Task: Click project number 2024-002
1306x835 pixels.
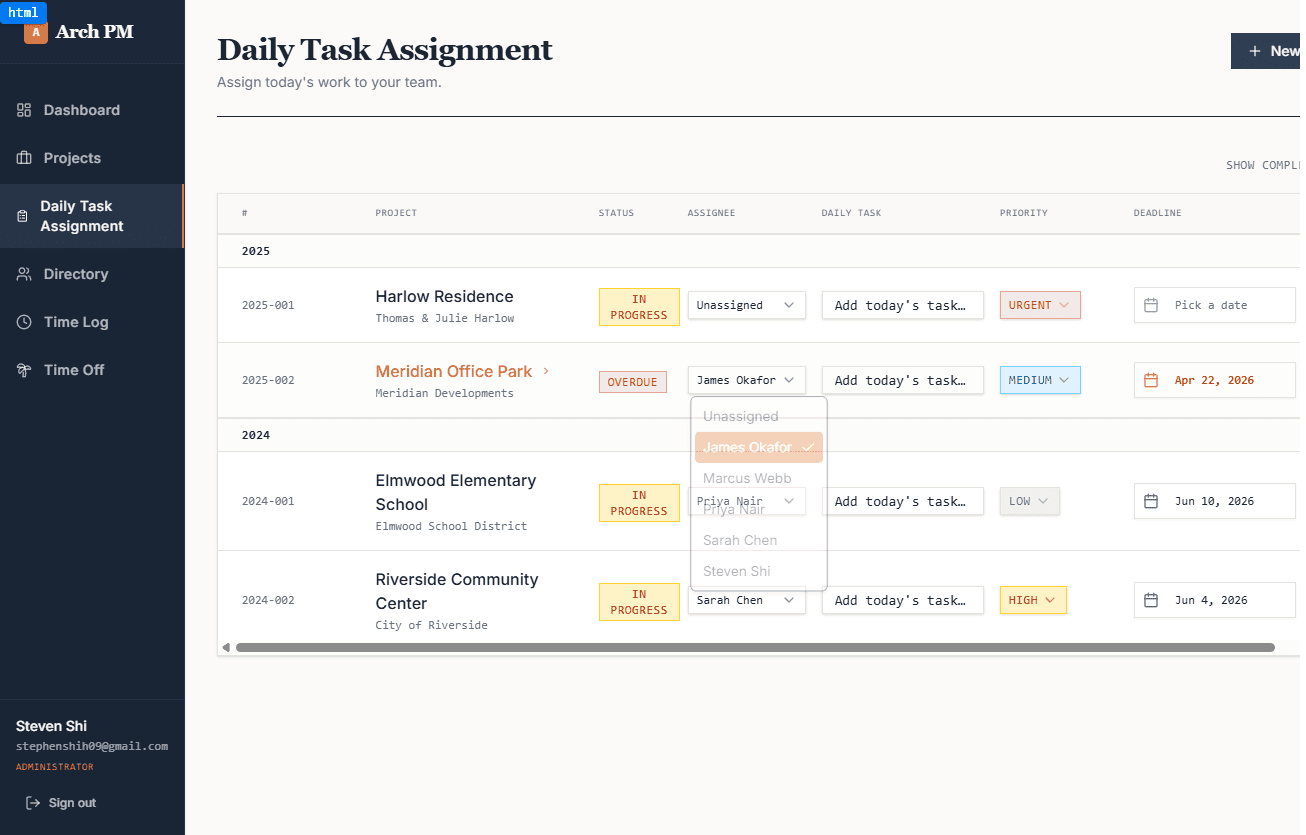Action: tap(268, 600)
